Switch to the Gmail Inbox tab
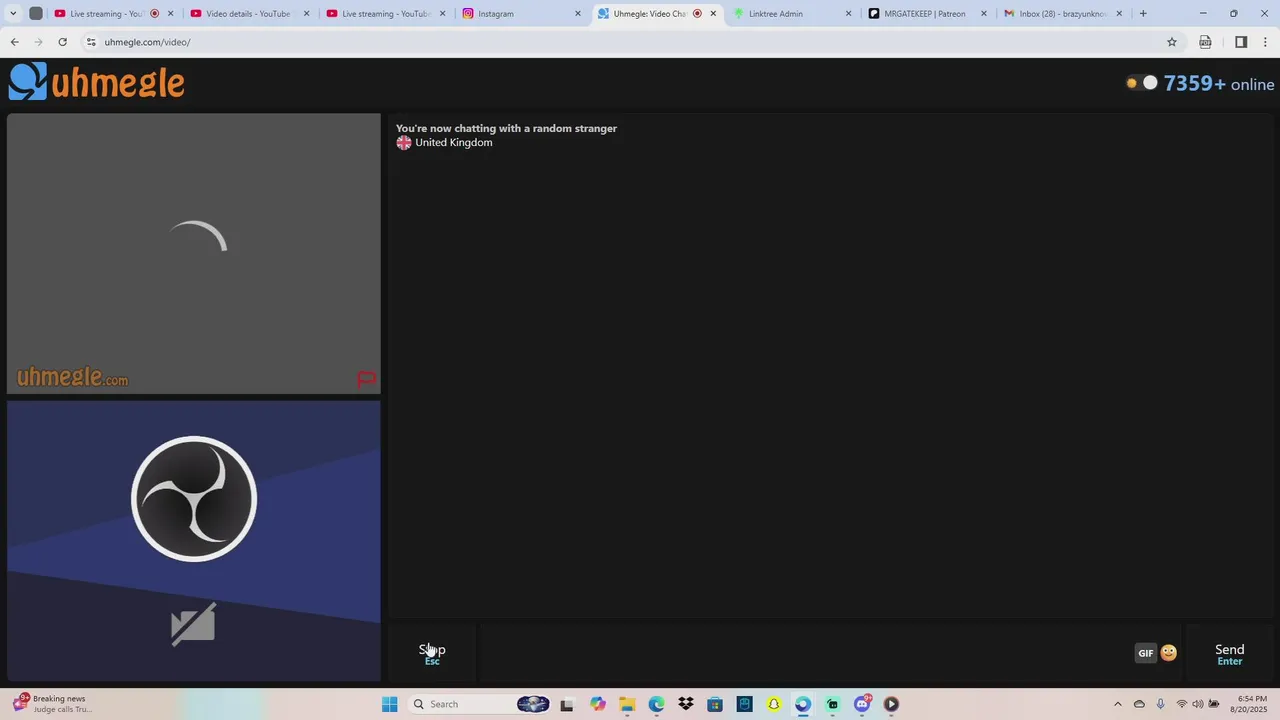Image resolution: width=1280 pixels, height=720 pixels. [1060, 14]
